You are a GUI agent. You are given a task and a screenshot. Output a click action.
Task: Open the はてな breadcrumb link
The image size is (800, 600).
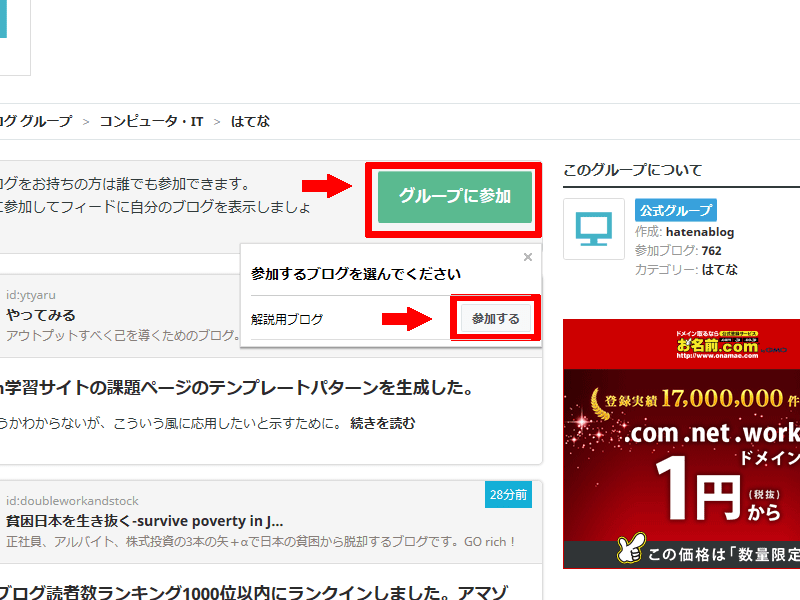[250, 121]
